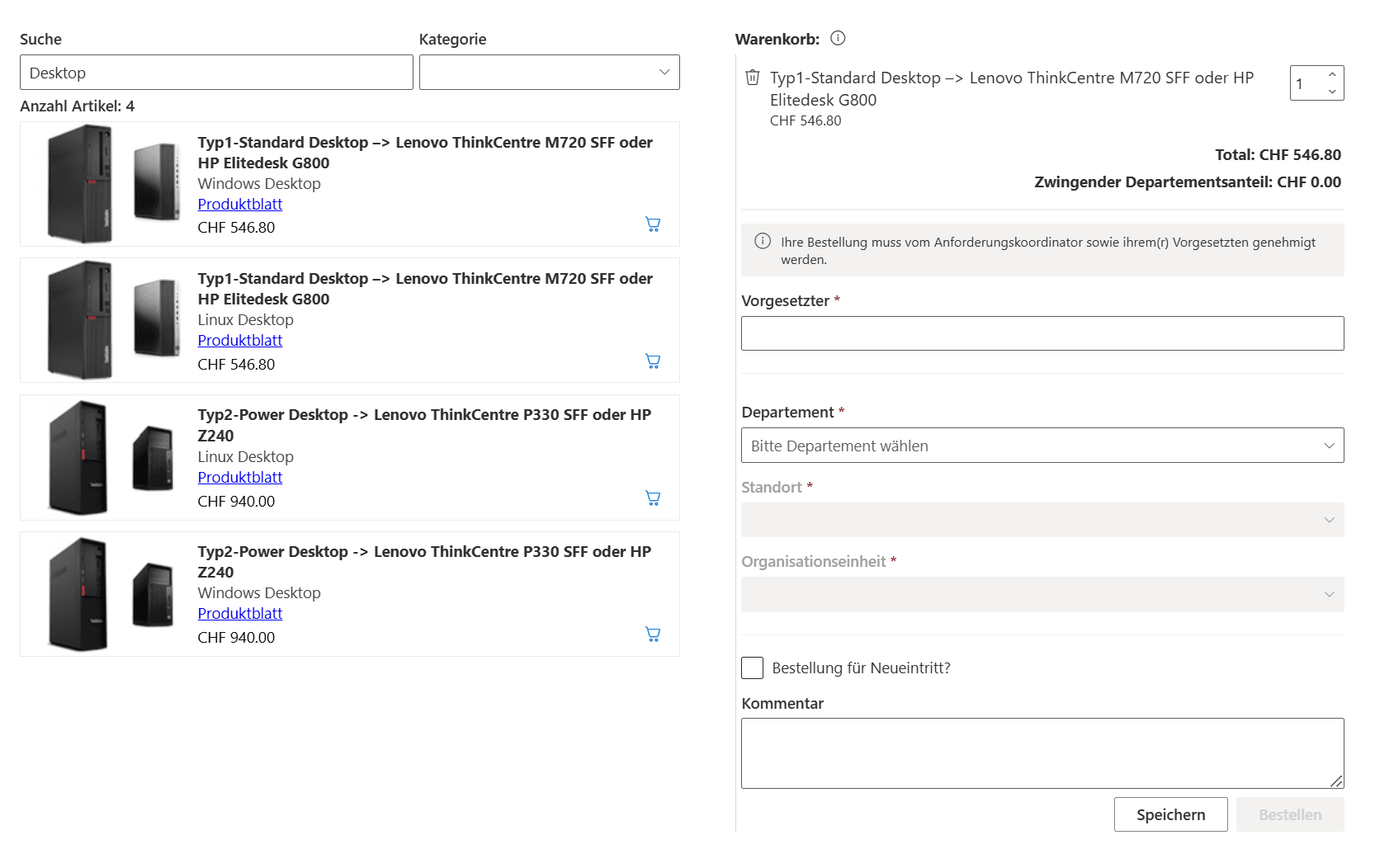1375x868 pixels.
Task: Open the Departement dropdown
Action: point(1042,446)
